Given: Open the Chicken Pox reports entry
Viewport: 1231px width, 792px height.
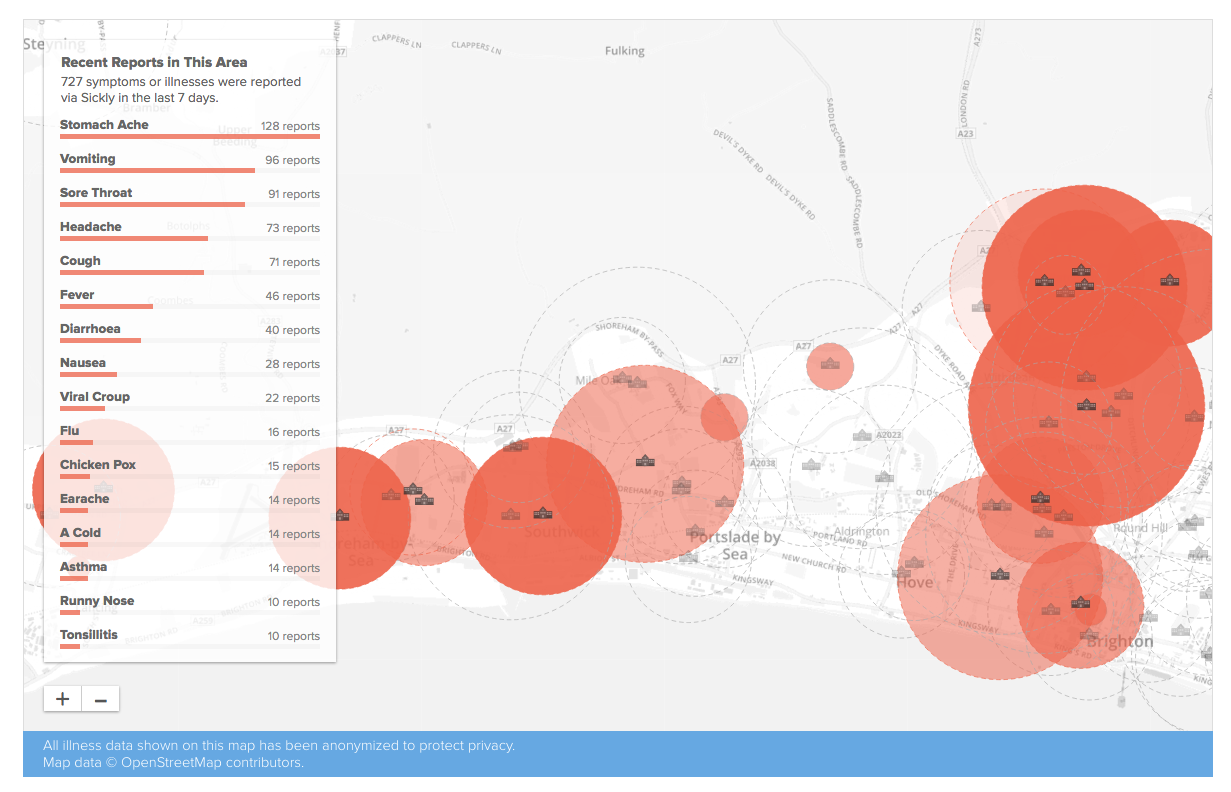Looking at the screenshot, I should [x=98, y=465].
